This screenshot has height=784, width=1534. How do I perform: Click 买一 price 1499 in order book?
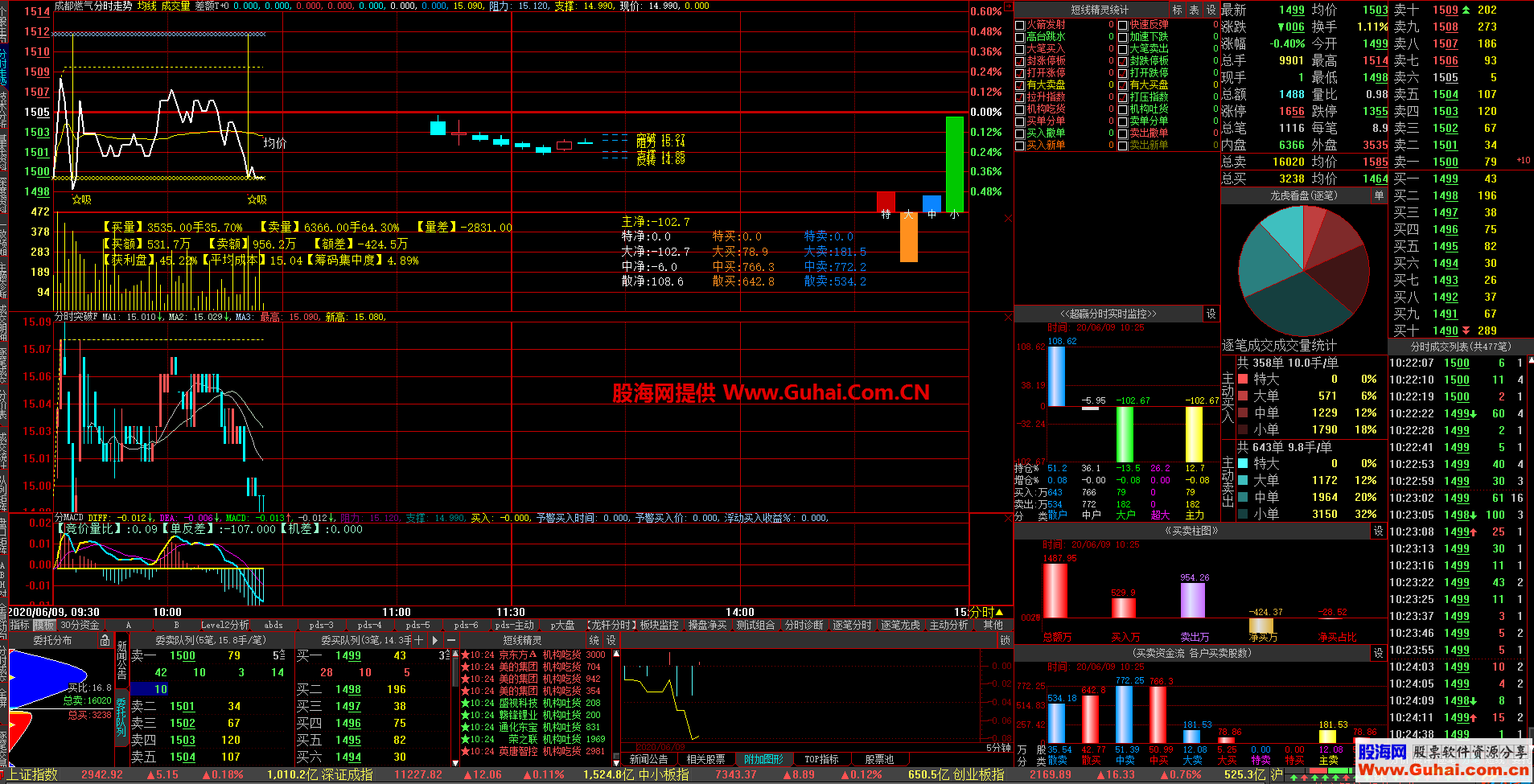(1446, 179)
